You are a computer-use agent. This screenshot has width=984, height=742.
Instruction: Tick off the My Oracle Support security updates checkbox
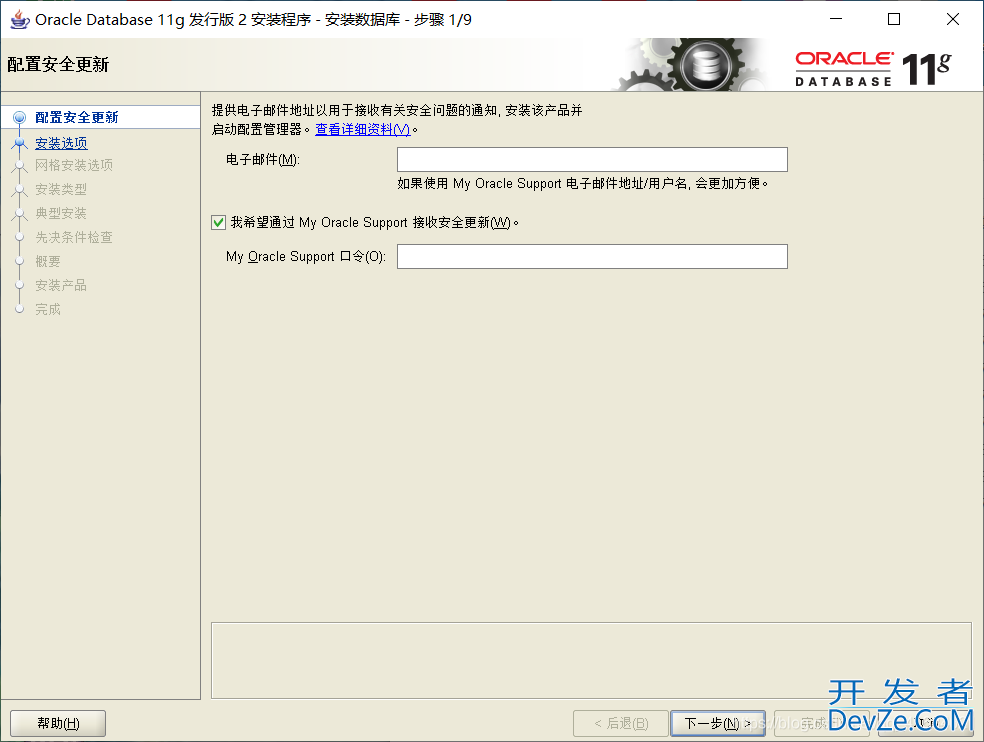pyautogui.click(x=218, y=222)
